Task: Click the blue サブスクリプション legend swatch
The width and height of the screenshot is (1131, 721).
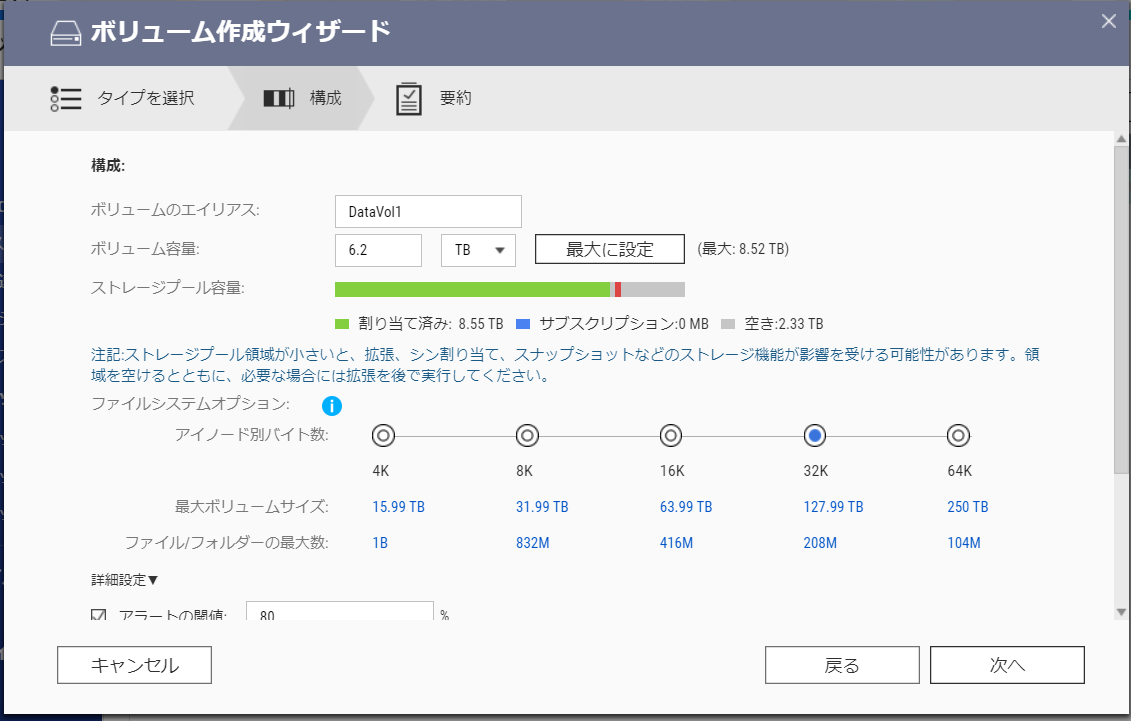Action: coord(523,324)
